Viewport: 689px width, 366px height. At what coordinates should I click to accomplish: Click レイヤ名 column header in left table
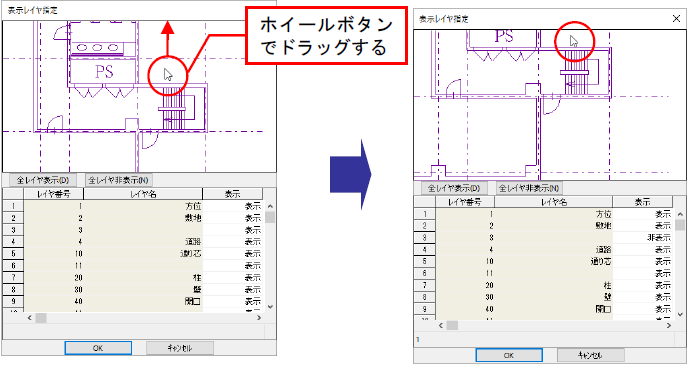[x=143, y=194]
